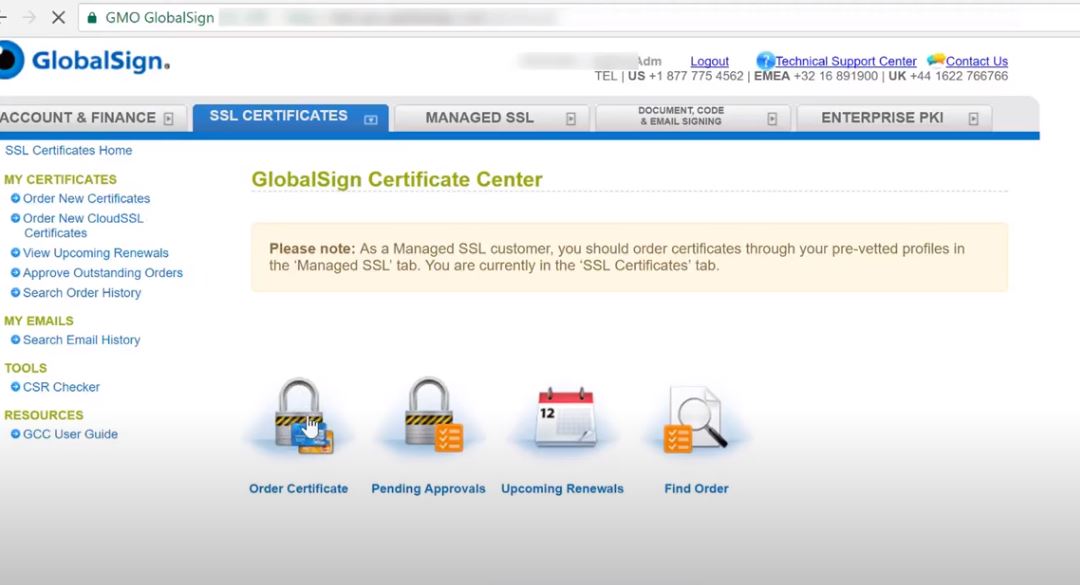Expand the Enterprise PKI tab arrow
Screen dimensions: 1080x585
tap(973, 119)
